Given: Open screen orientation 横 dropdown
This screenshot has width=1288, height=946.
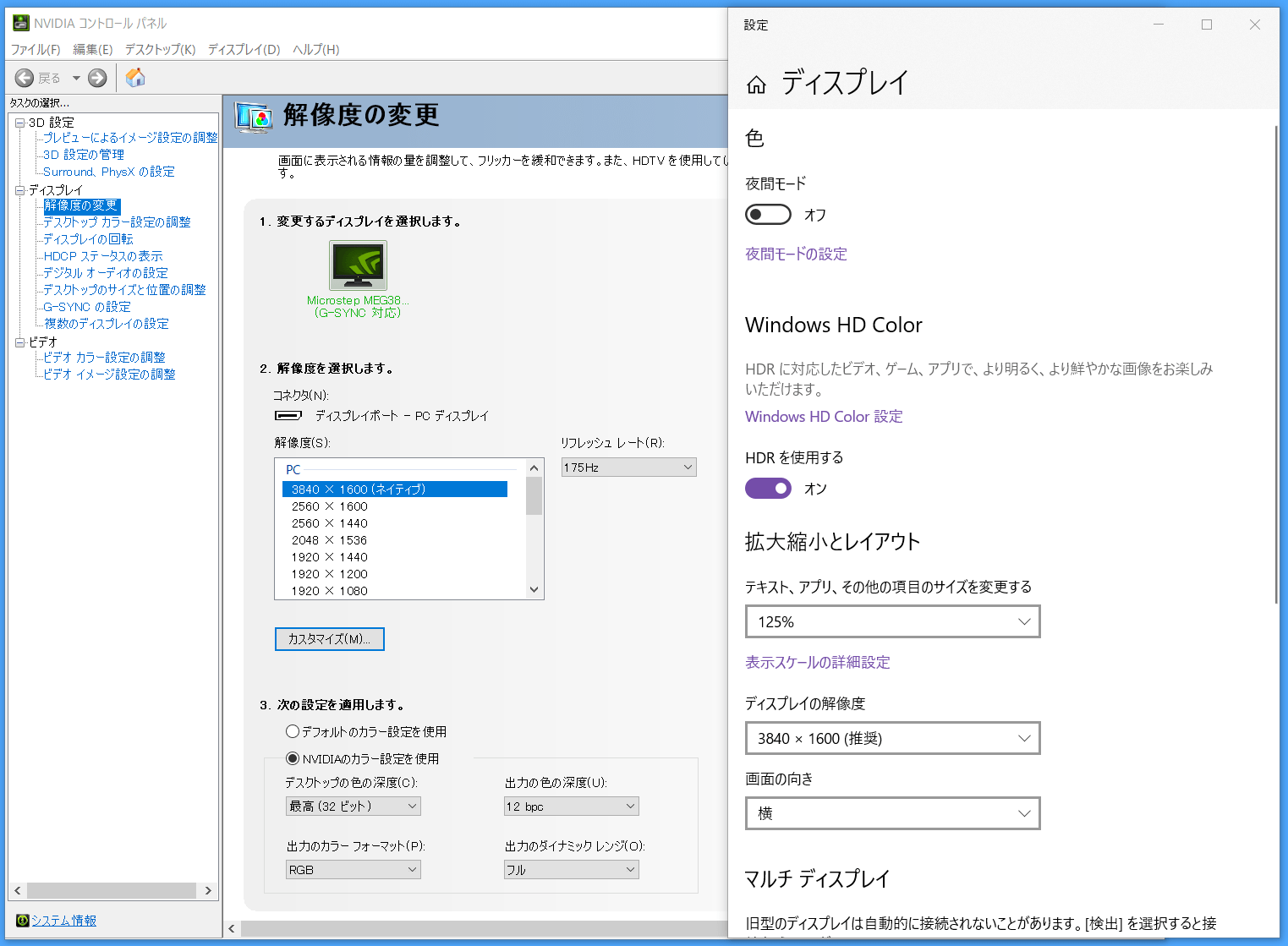Looking at the screenshot, I should [893, 814].
